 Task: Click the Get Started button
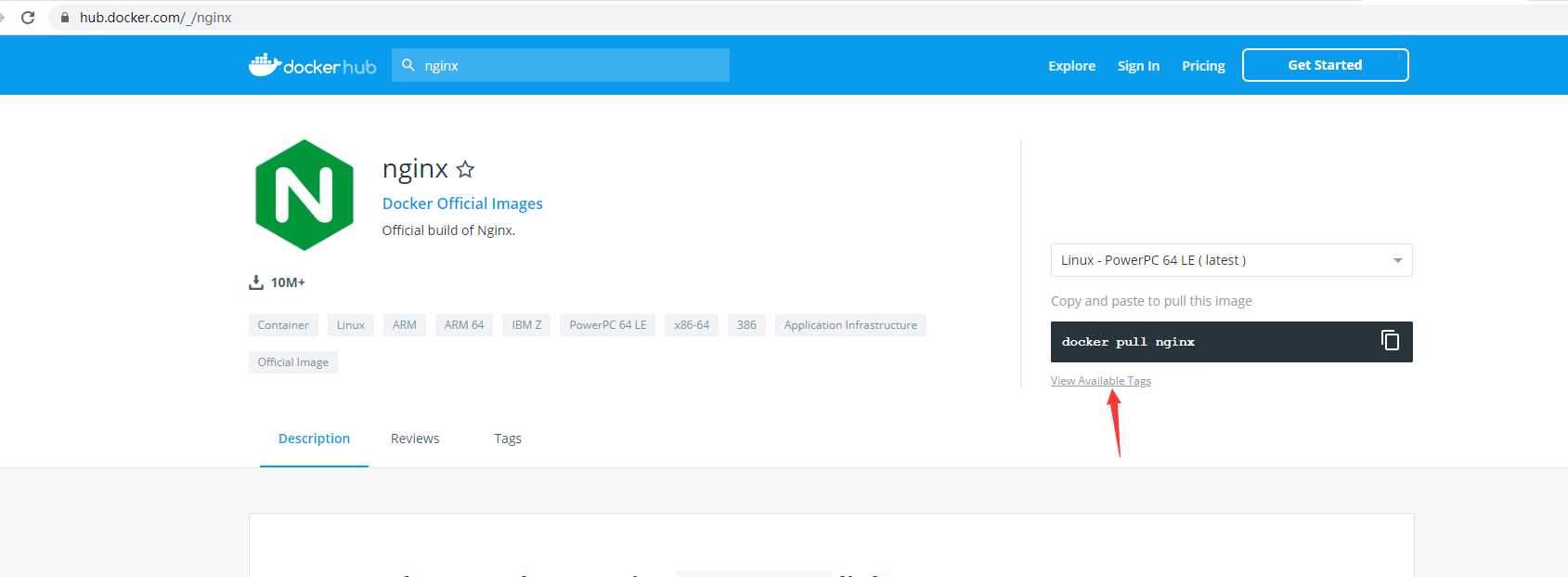1325,65
